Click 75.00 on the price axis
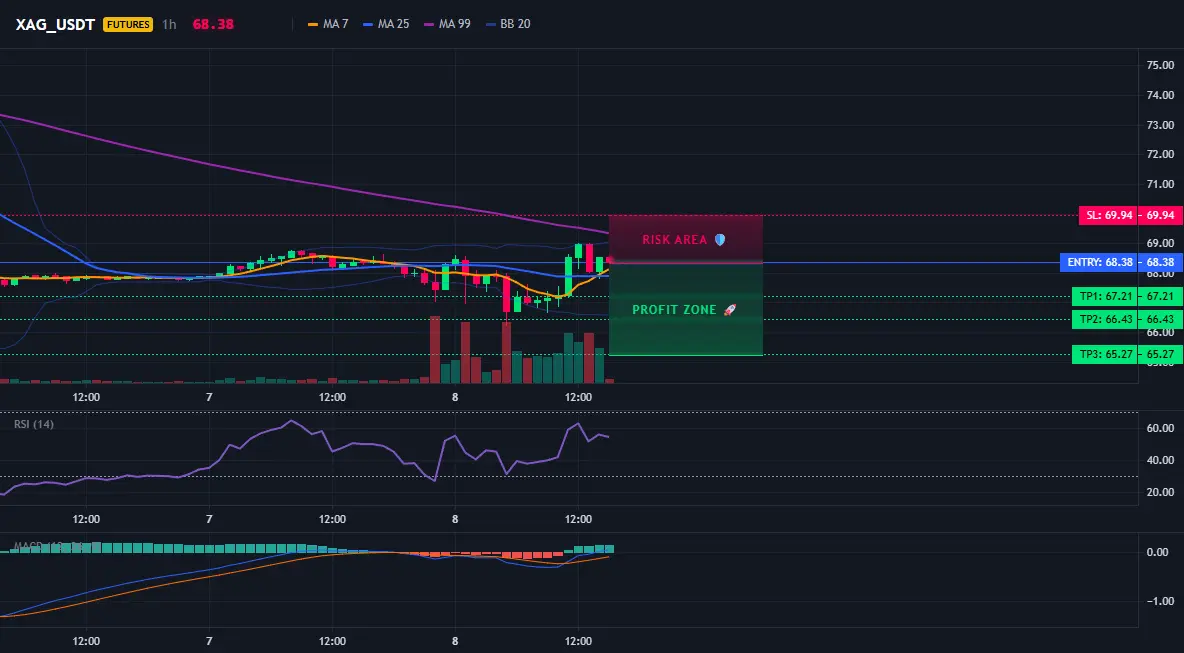 pos(1160,66)
